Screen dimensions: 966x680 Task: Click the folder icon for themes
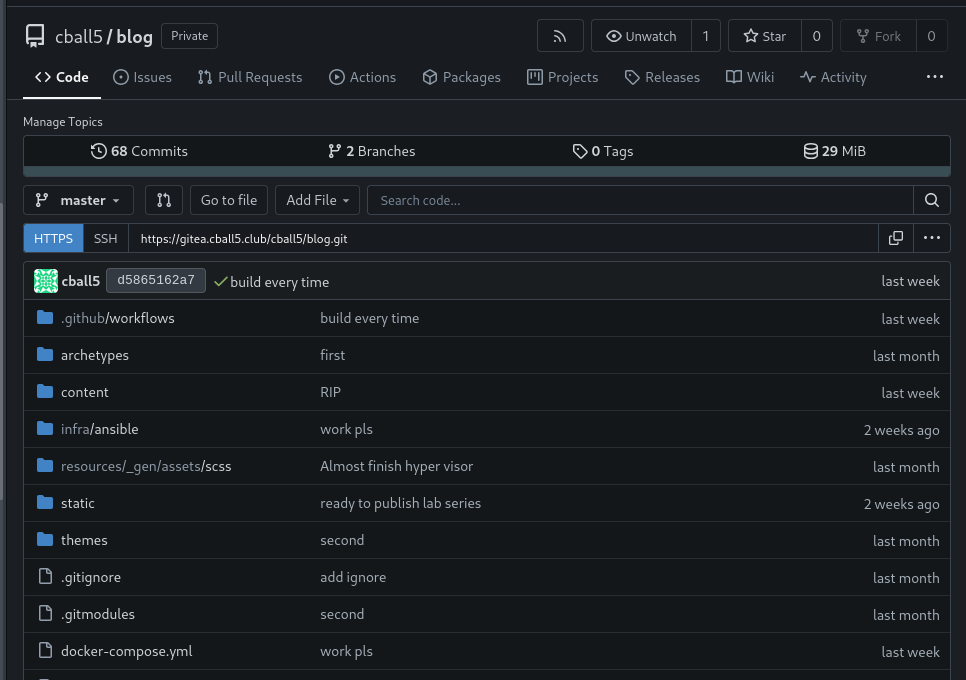pyautogui.click(x=45, y=539)
